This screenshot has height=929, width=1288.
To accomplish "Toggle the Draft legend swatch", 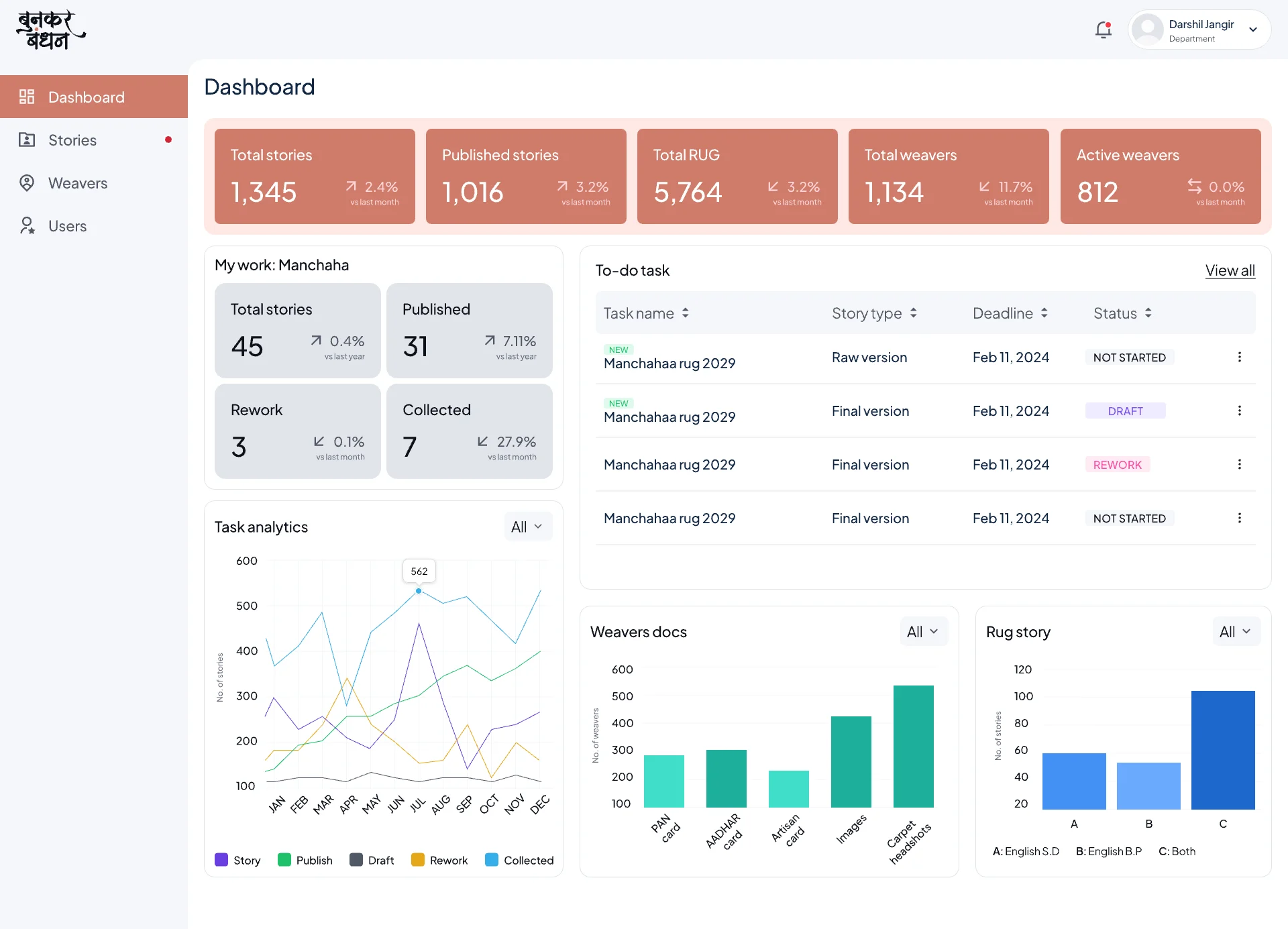I will [x=356, y=860].
